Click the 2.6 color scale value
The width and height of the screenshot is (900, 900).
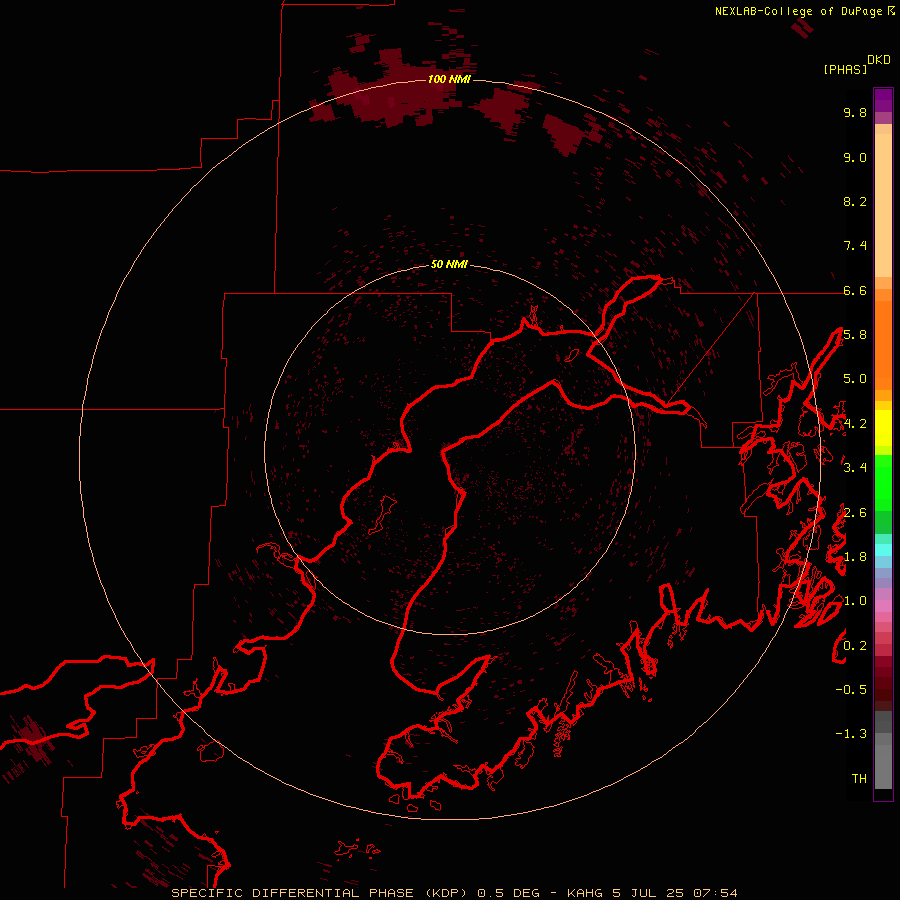tap(855, 513)
